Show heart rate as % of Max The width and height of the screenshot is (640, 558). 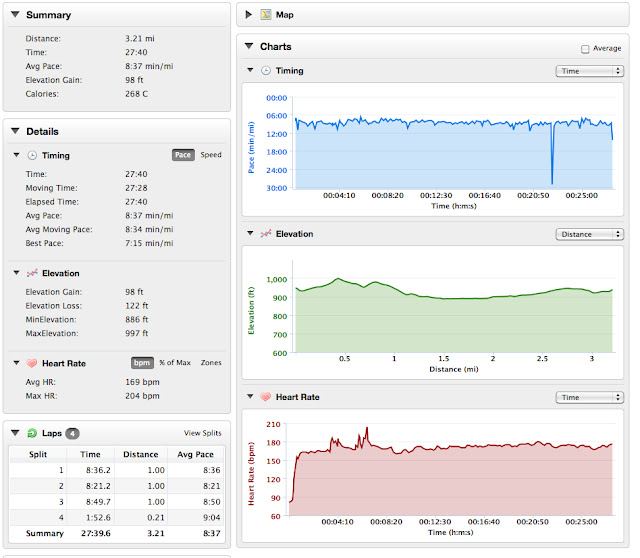tap(175, 362)
